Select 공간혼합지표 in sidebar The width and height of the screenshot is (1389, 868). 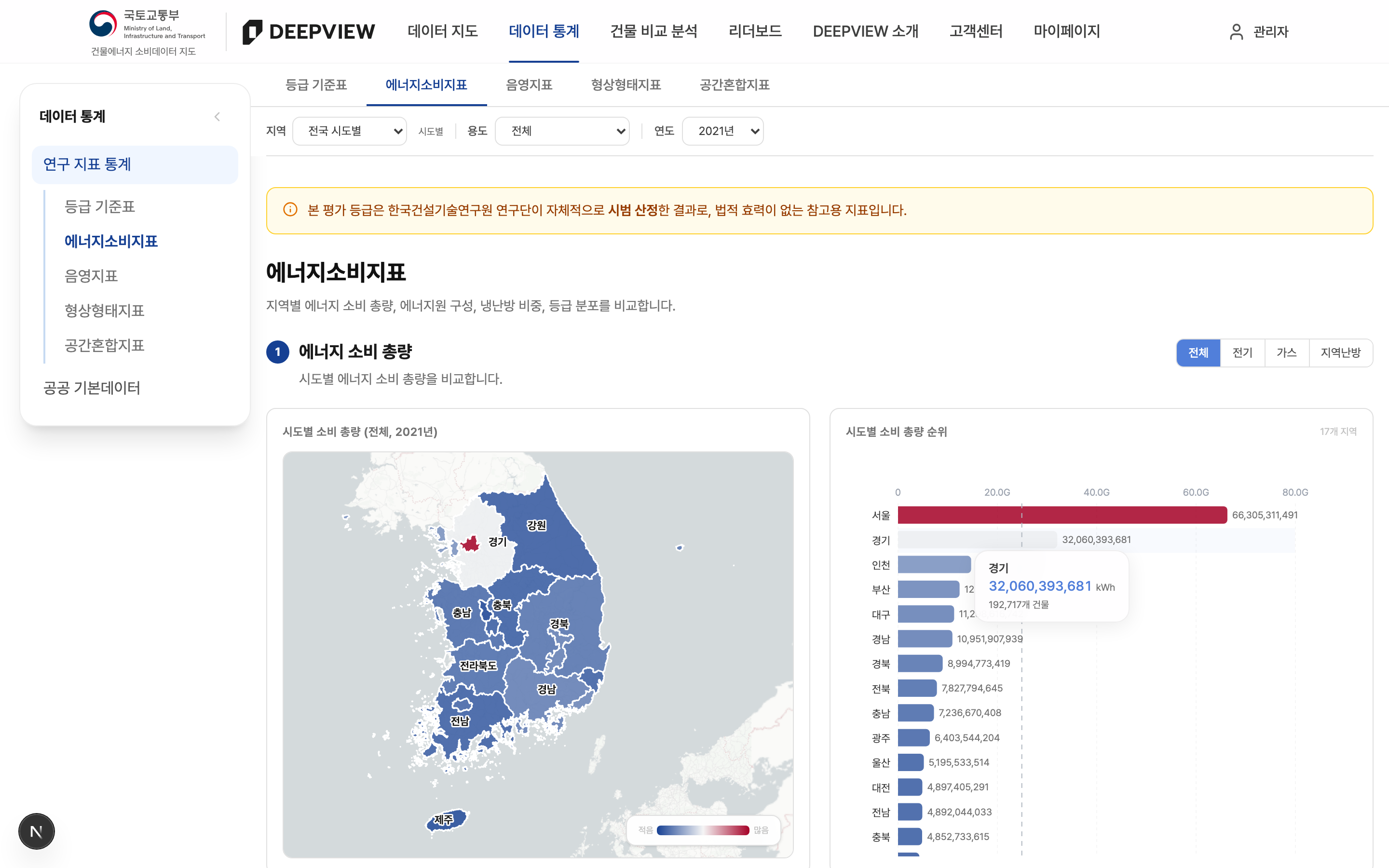point(104,346)
